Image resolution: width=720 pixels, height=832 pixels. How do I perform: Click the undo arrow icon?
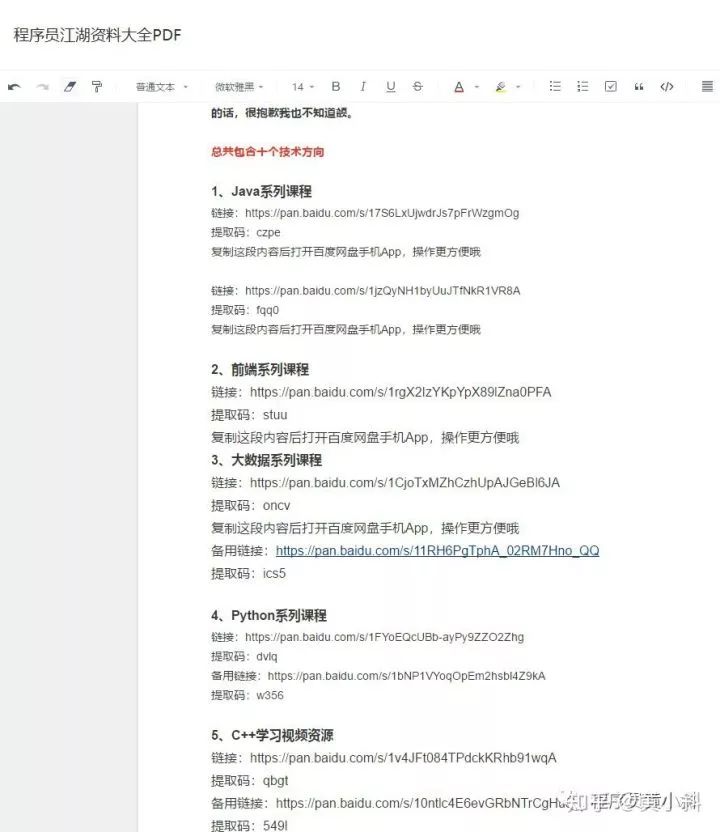(14, 86)
